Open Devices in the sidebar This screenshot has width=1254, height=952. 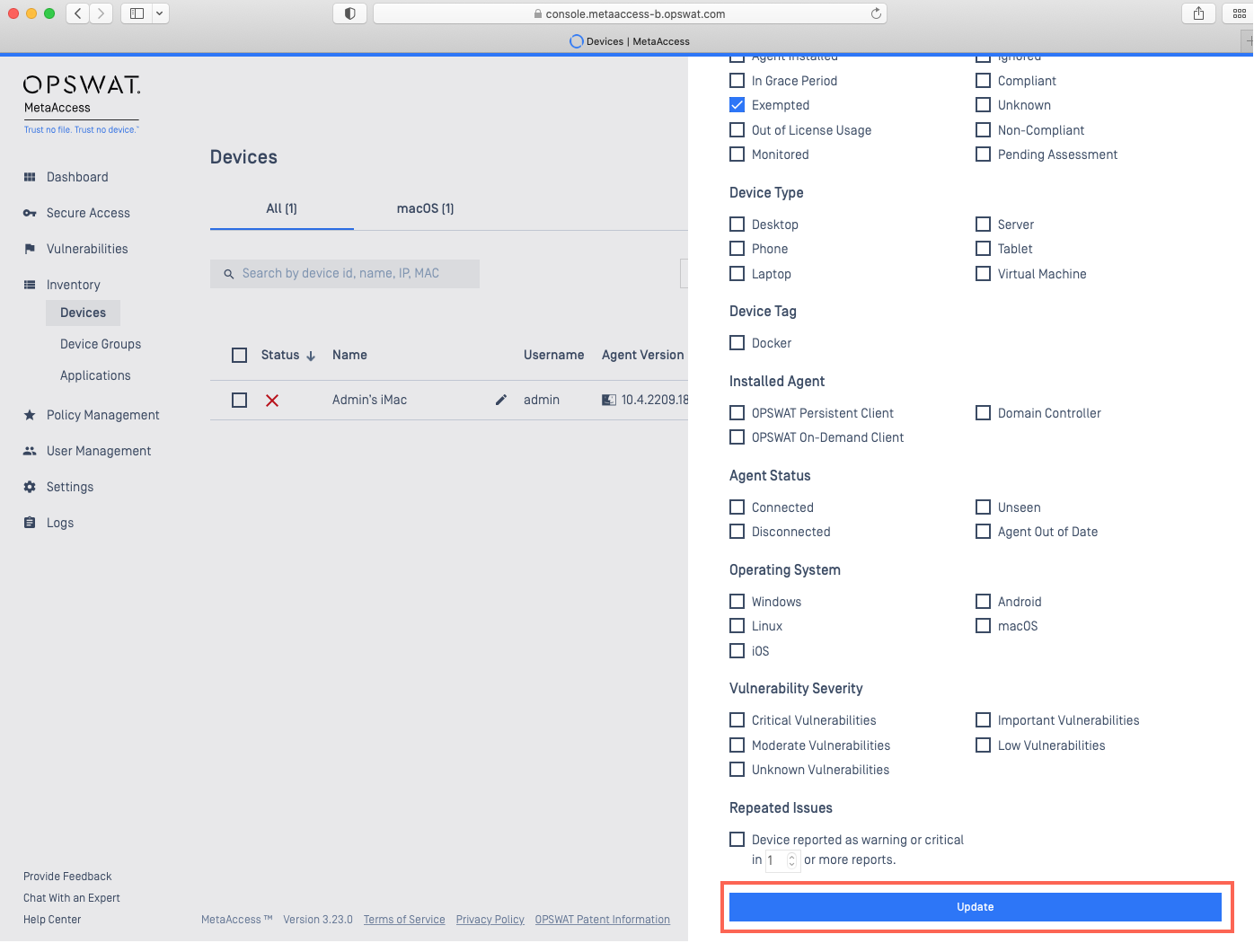click(83, 313)
